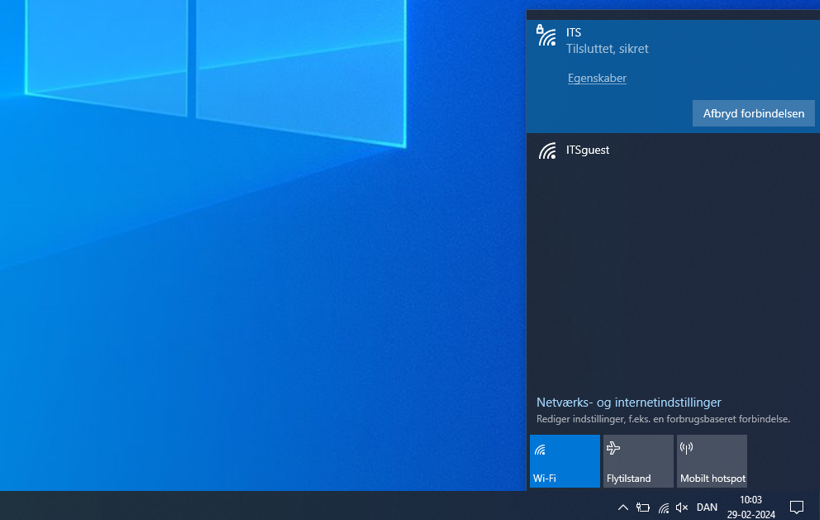Viewport: 820px width, 520px height.
Task: Click the secured ITS Wi-Fi signal icon
Action: [x=546, y=37]
